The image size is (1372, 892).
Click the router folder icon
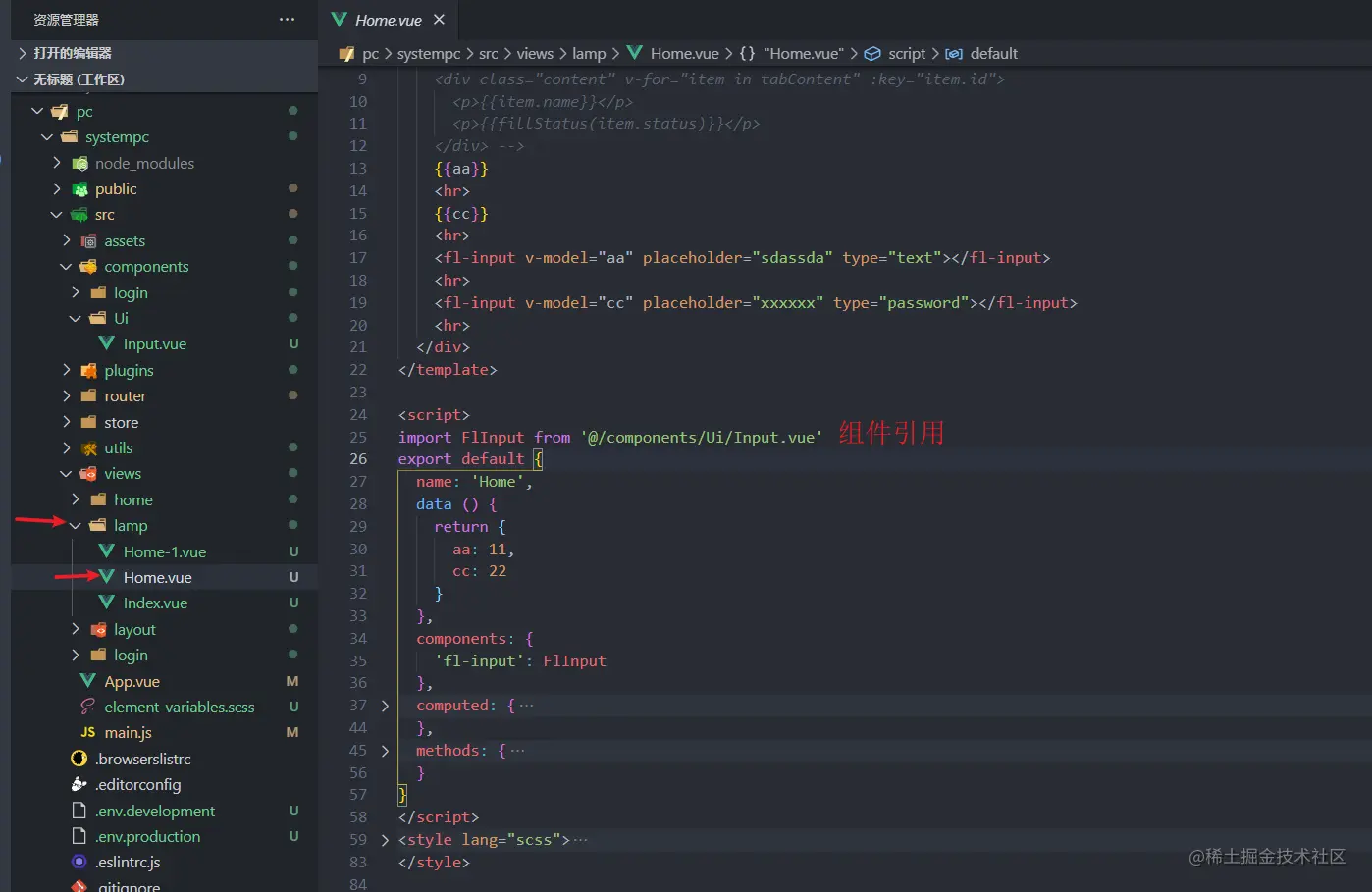point(88,396)
